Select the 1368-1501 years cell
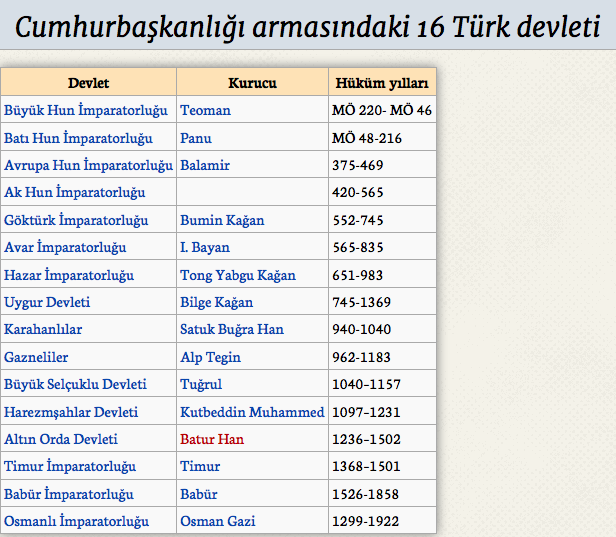616x537 pixels. (382, 466)
